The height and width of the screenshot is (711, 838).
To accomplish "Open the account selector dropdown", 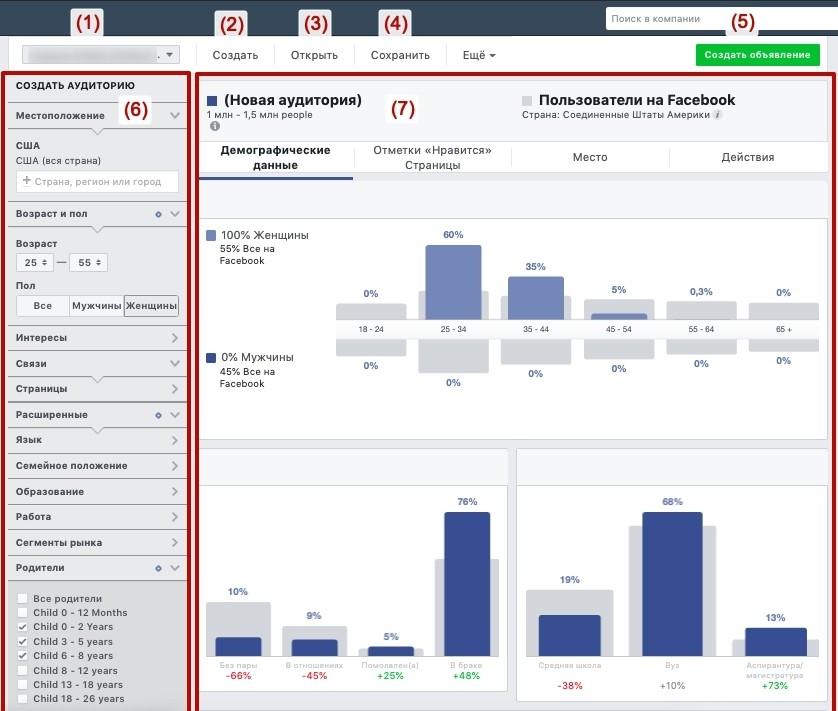I will [x=100, y=55].
